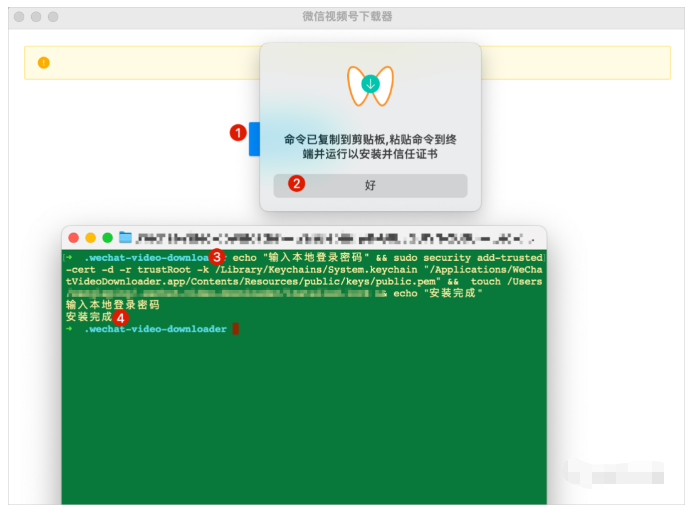Close the terminal with the red button

pos(73,238)
